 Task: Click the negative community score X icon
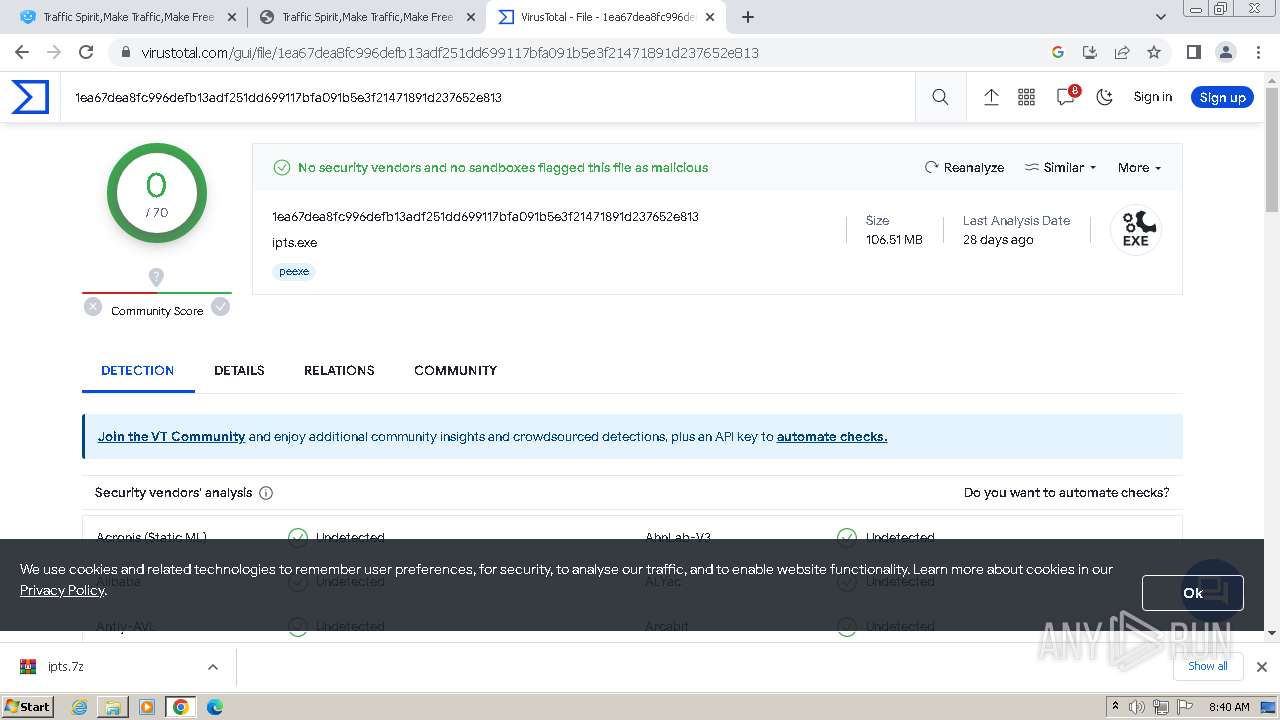(x=93, y=307)
